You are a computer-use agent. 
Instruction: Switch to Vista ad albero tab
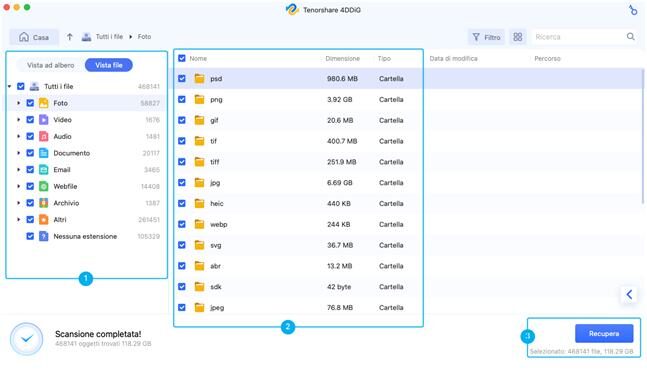click(50, 65)
